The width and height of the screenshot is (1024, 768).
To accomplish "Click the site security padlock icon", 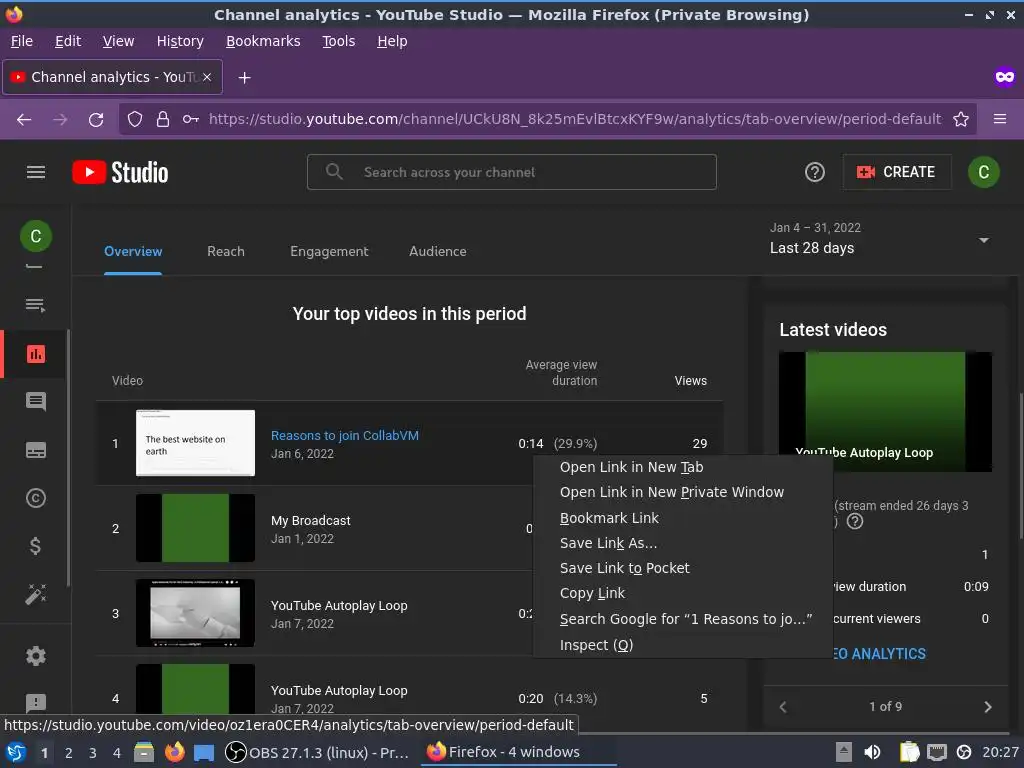I will (163, 119).
